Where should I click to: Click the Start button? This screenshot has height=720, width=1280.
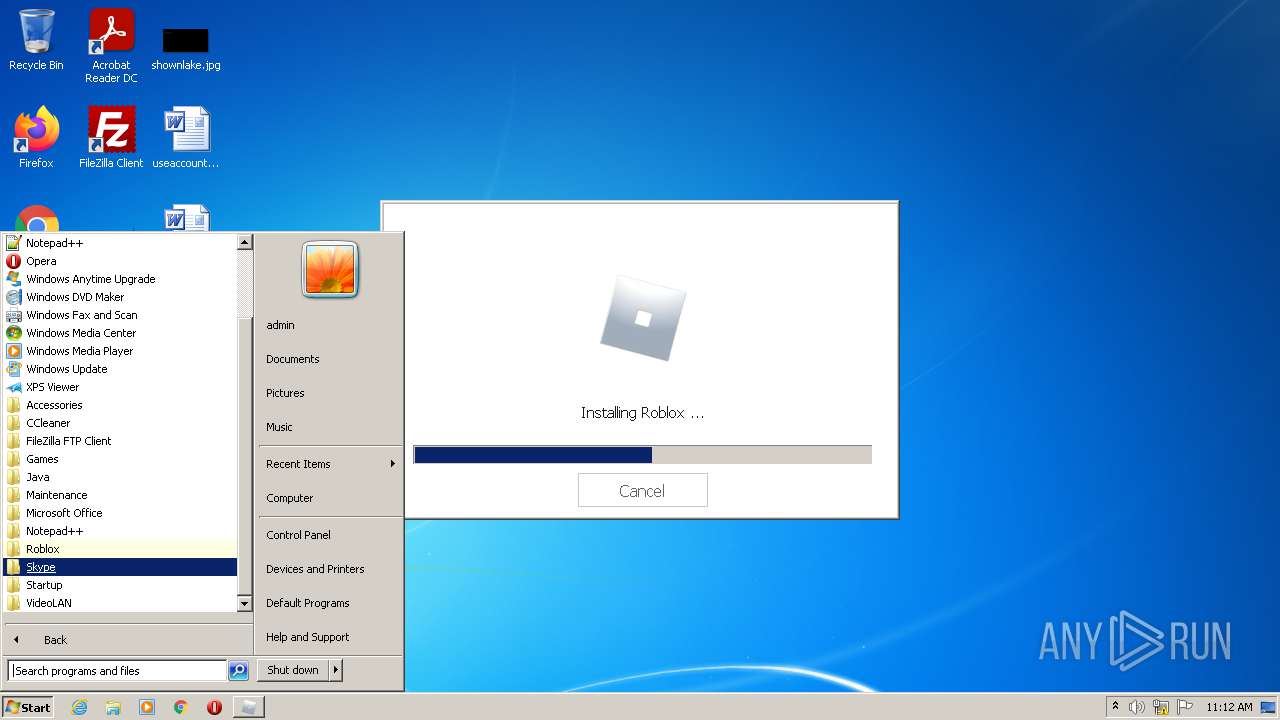28,707
